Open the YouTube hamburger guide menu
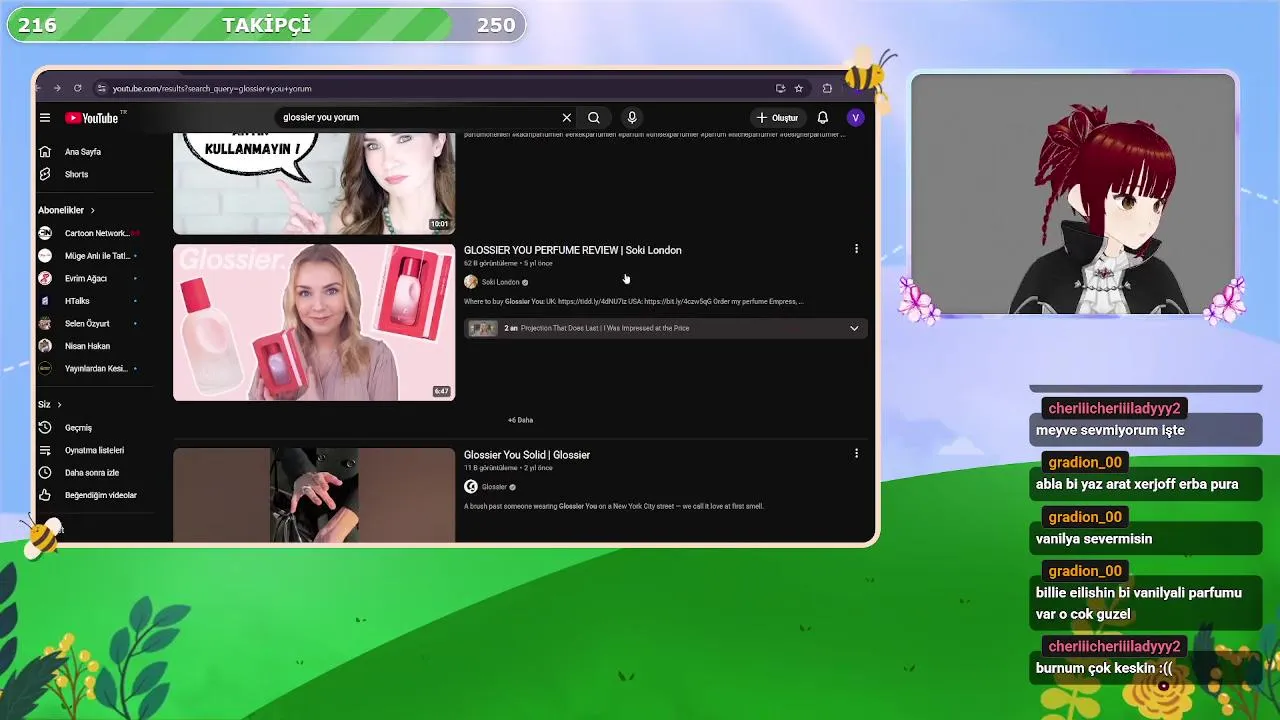This screenshot has height=720, width=1280. (45, 118)
